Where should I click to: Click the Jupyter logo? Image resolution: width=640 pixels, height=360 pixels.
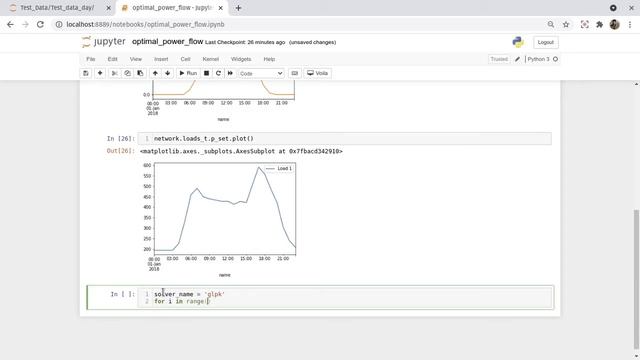[104, 42]
